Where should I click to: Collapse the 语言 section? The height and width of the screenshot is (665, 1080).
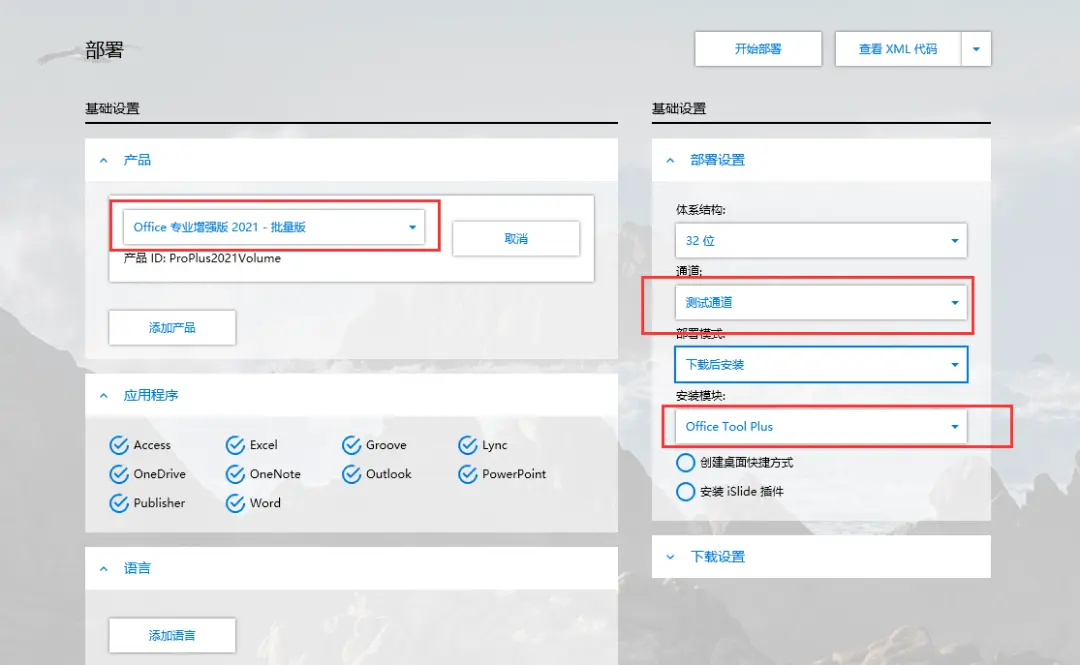(103, 569)
